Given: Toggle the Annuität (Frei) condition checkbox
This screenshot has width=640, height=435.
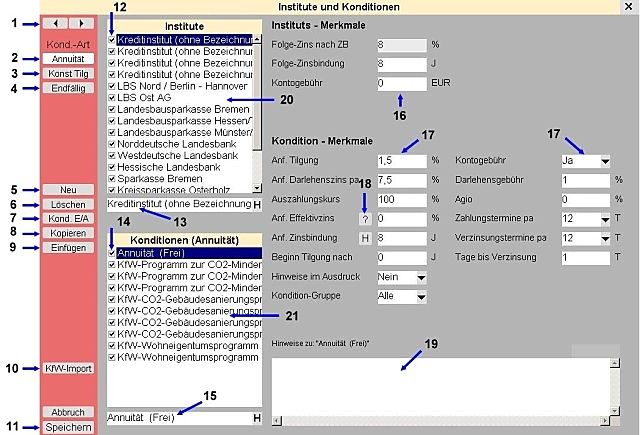Looking at the screenshot, I should (x=112, y=253).
